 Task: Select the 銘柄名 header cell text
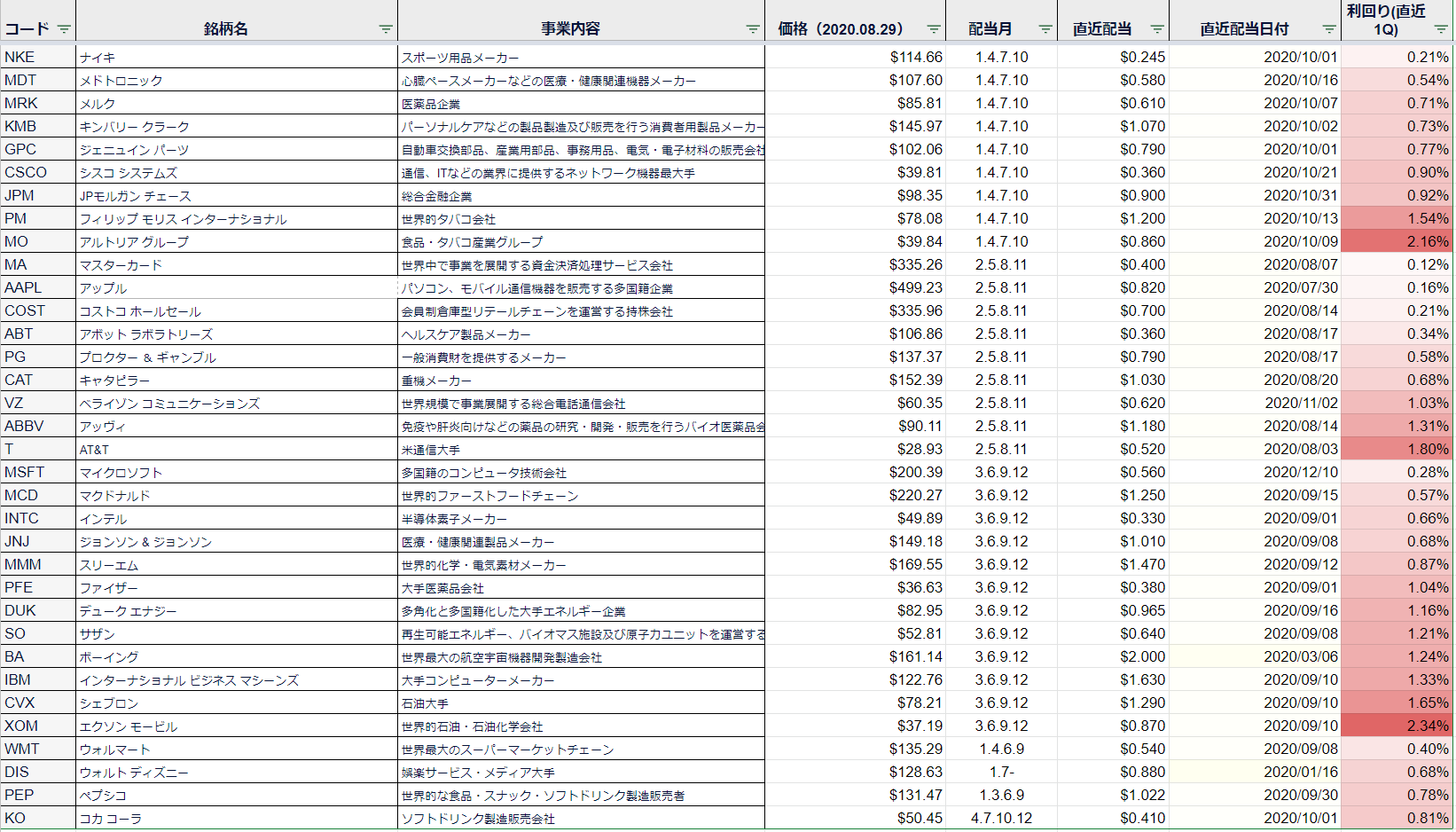[226, 29]
